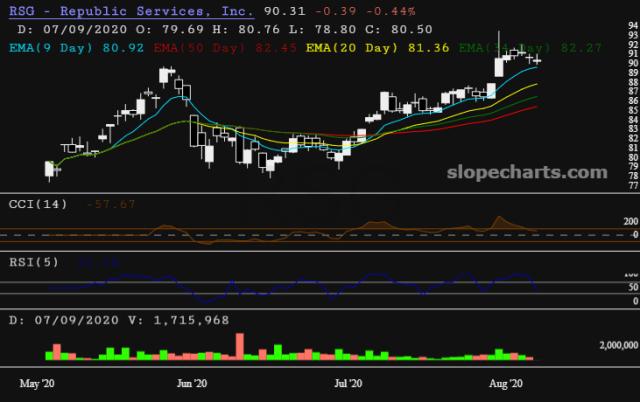Click the Aug '20 date label

[x=503, y=382]
